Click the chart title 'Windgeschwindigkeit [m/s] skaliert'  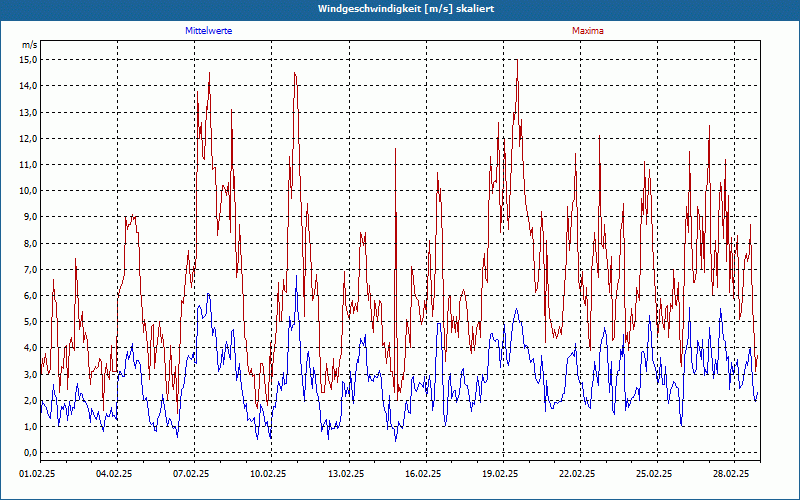[406, 9]
